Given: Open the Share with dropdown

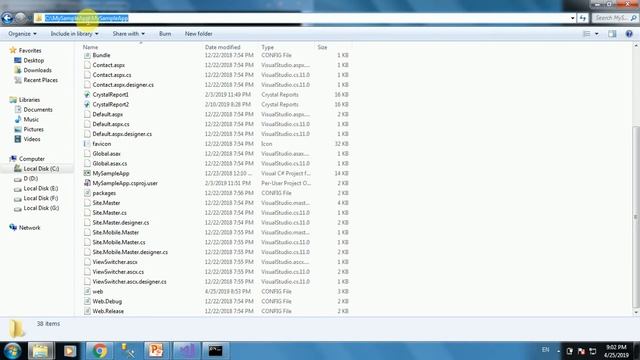Looking at the screenshot, I should (x=129, y=34).
